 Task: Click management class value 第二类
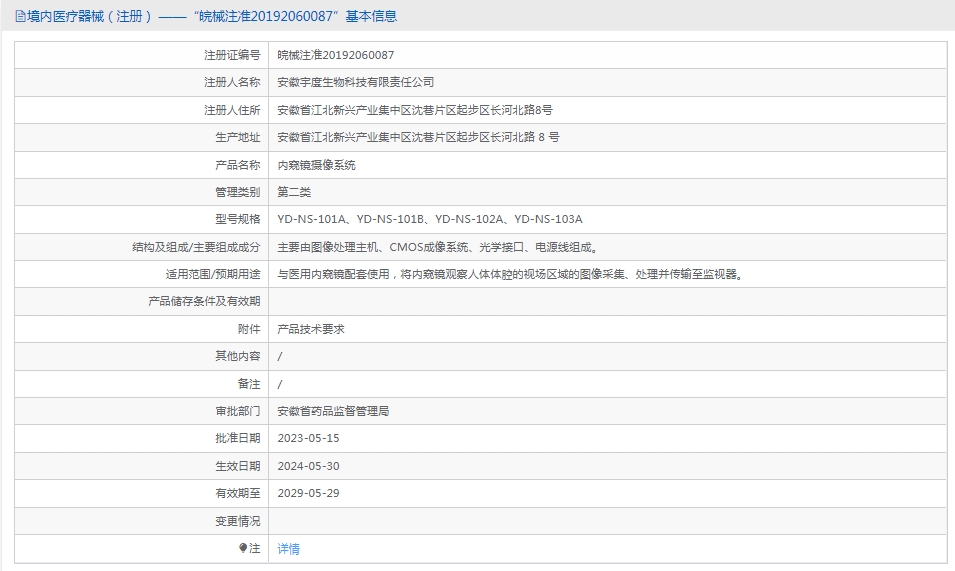coord(294,192)
